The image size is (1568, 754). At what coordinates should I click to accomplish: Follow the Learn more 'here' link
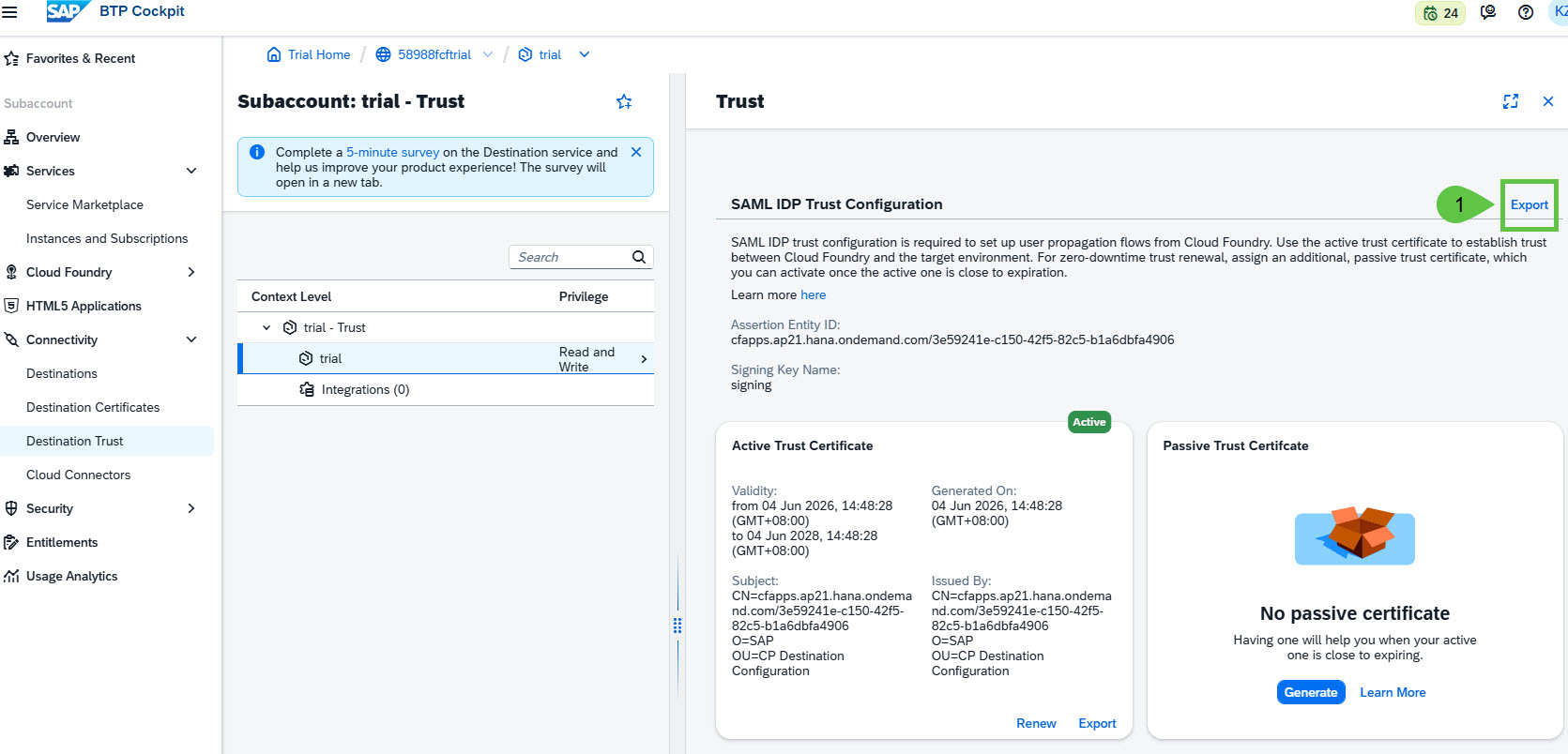[x=814, y=294]
